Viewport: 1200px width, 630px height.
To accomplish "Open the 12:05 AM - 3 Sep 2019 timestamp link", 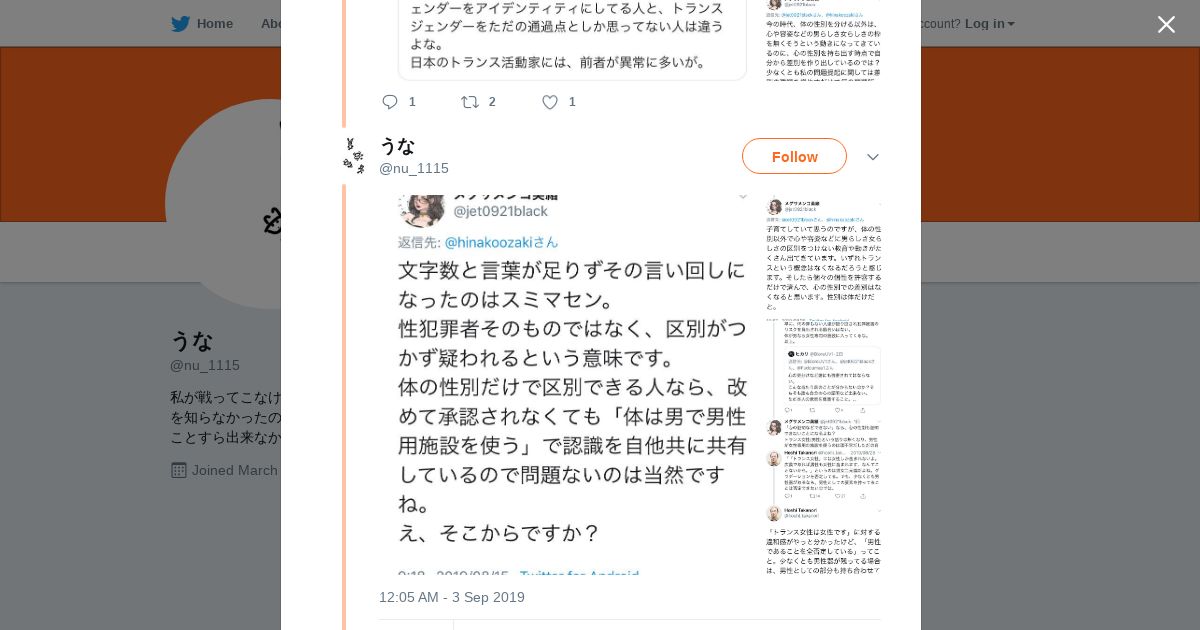I will 451,597.
